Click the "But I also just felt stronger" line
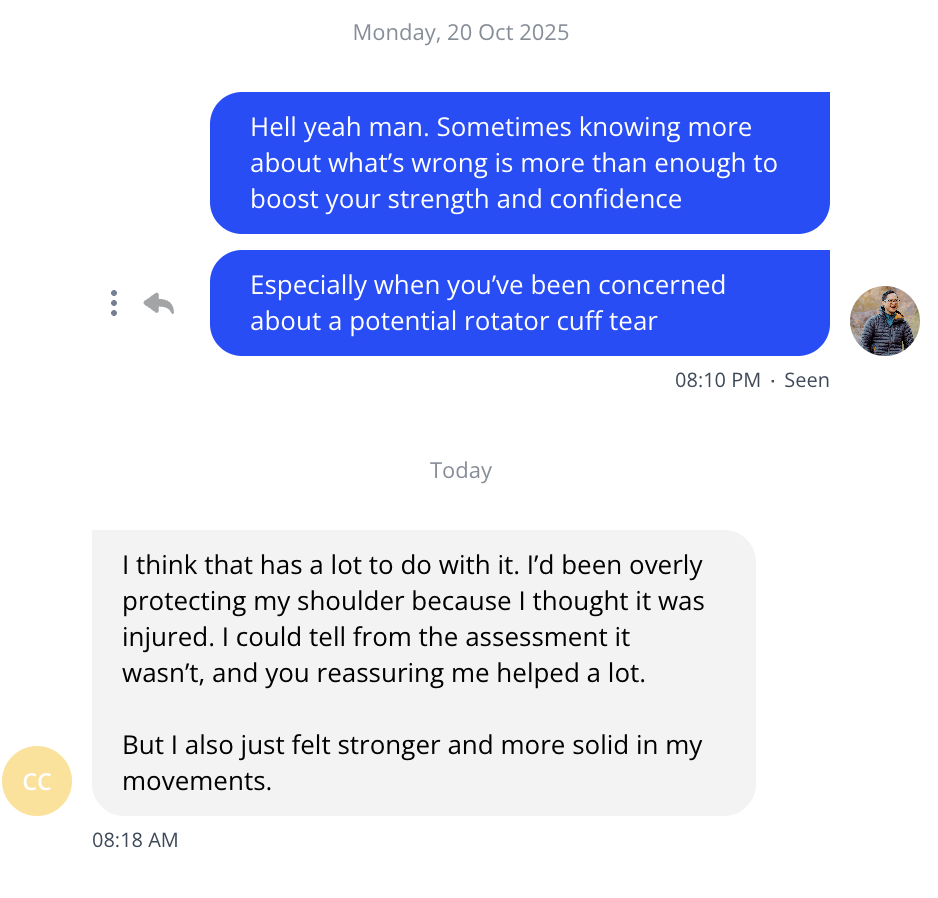The image size is (938, 898). click(412, 745)
